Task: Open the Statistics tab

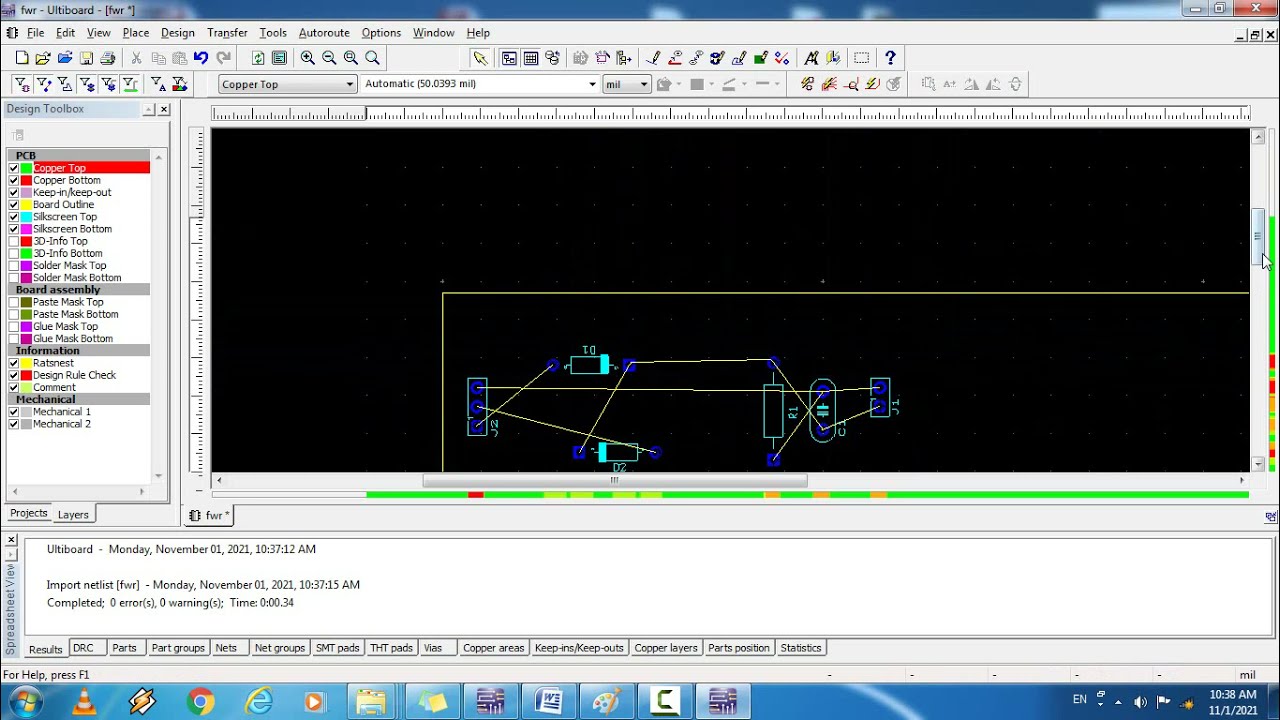Action: point(800,648)
